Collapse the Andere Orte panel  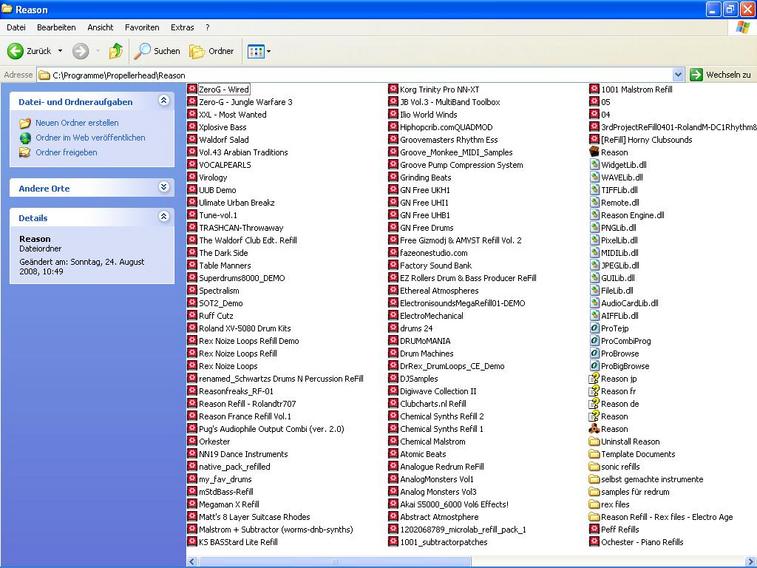tap(164, 188)
